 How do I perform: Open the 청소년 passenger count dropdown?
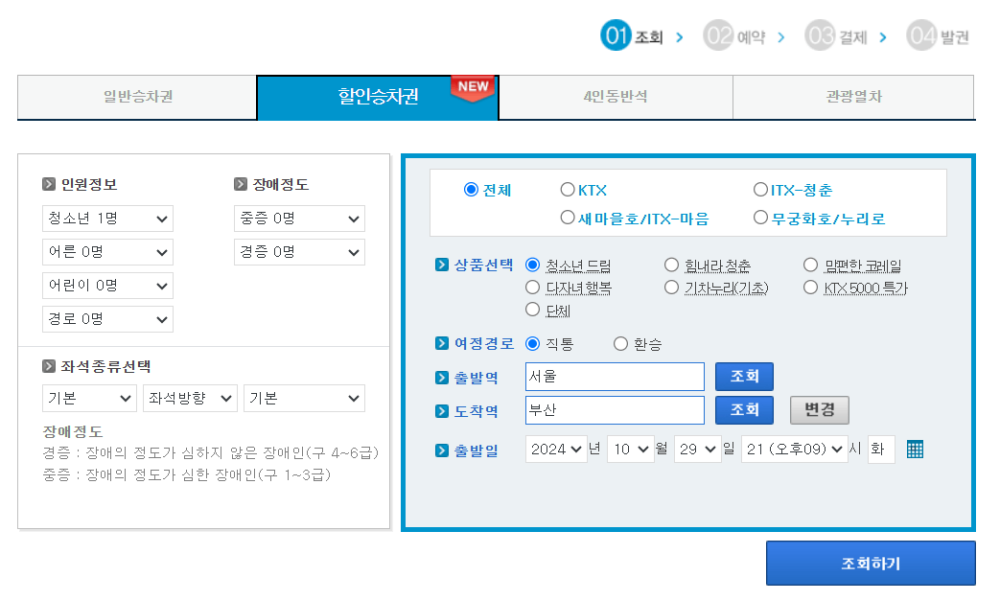click(x=107, y=218)
